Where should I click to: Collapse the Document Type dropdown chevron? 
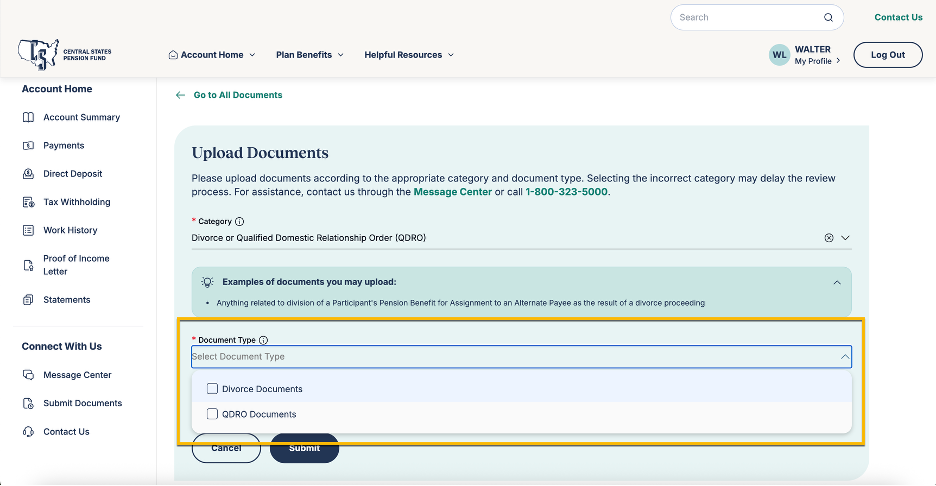(x=845, y=356)
